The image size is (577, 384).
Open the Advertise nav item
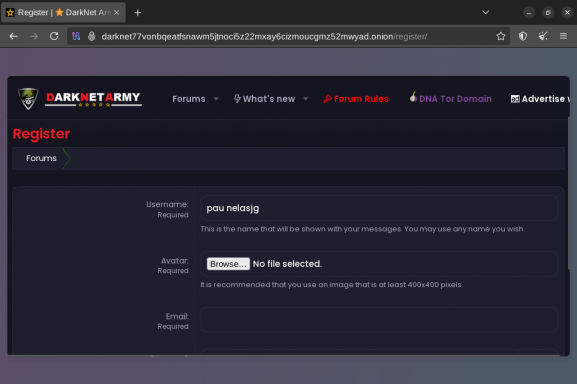tap(540, 99)
